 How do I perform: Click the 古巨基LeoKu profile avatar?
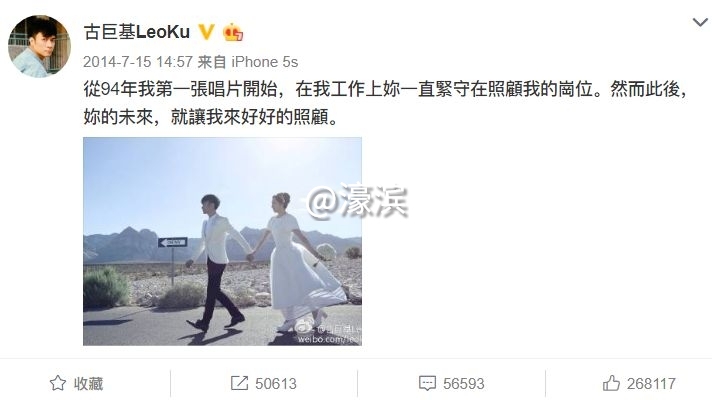[40, 46]
